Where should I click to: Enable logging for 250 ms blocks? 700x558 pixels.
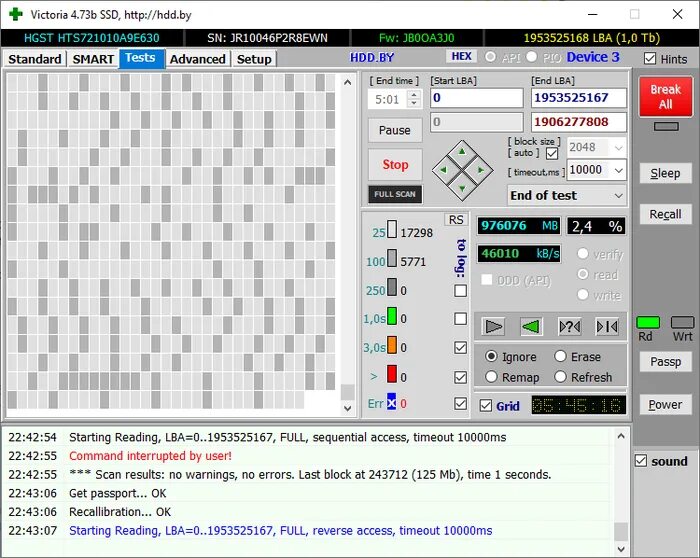pyautogui.click(x=460, y=291)
